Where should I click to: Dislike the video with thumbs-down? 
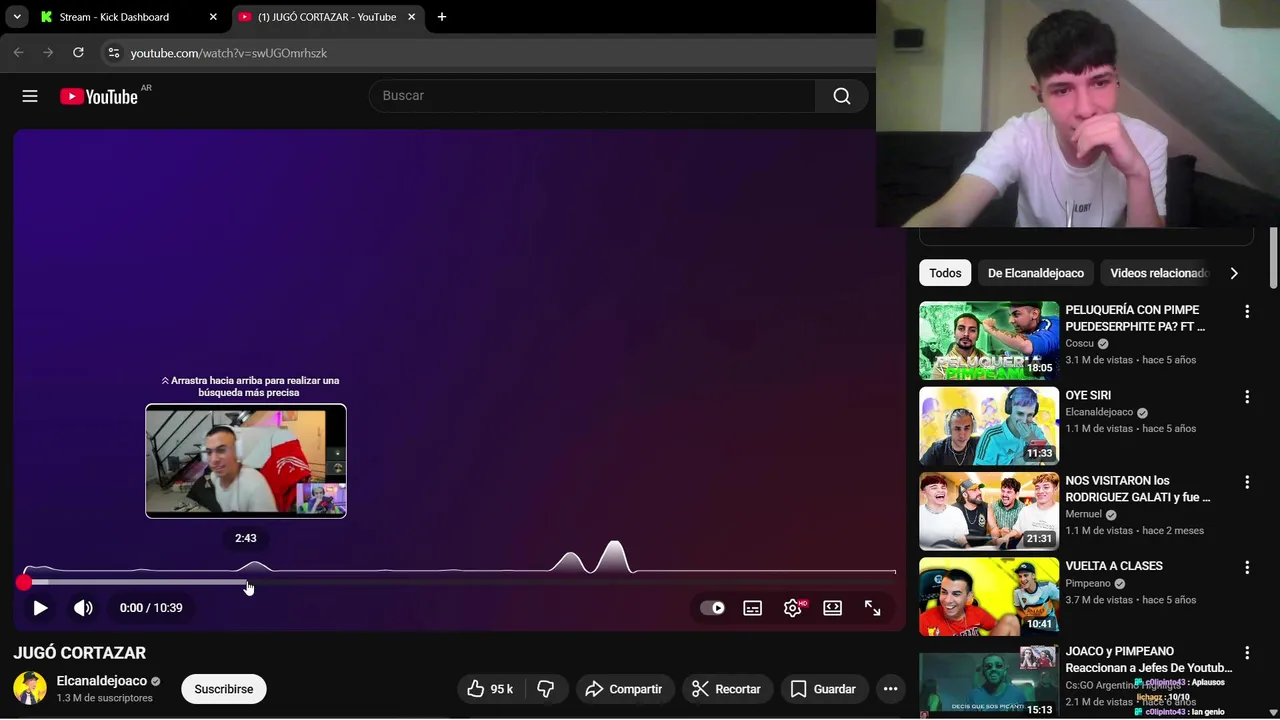pos(546,689)
